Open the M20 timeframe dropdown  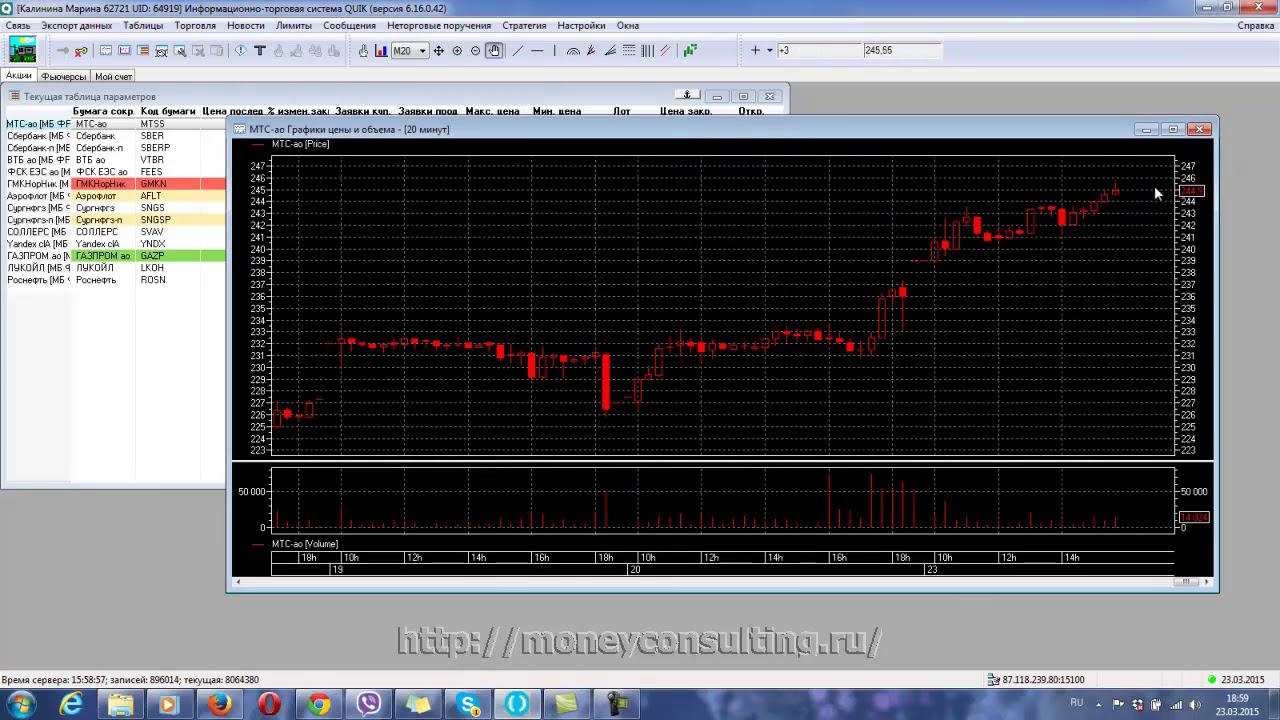pyautogui.click(x=423, y=51)
